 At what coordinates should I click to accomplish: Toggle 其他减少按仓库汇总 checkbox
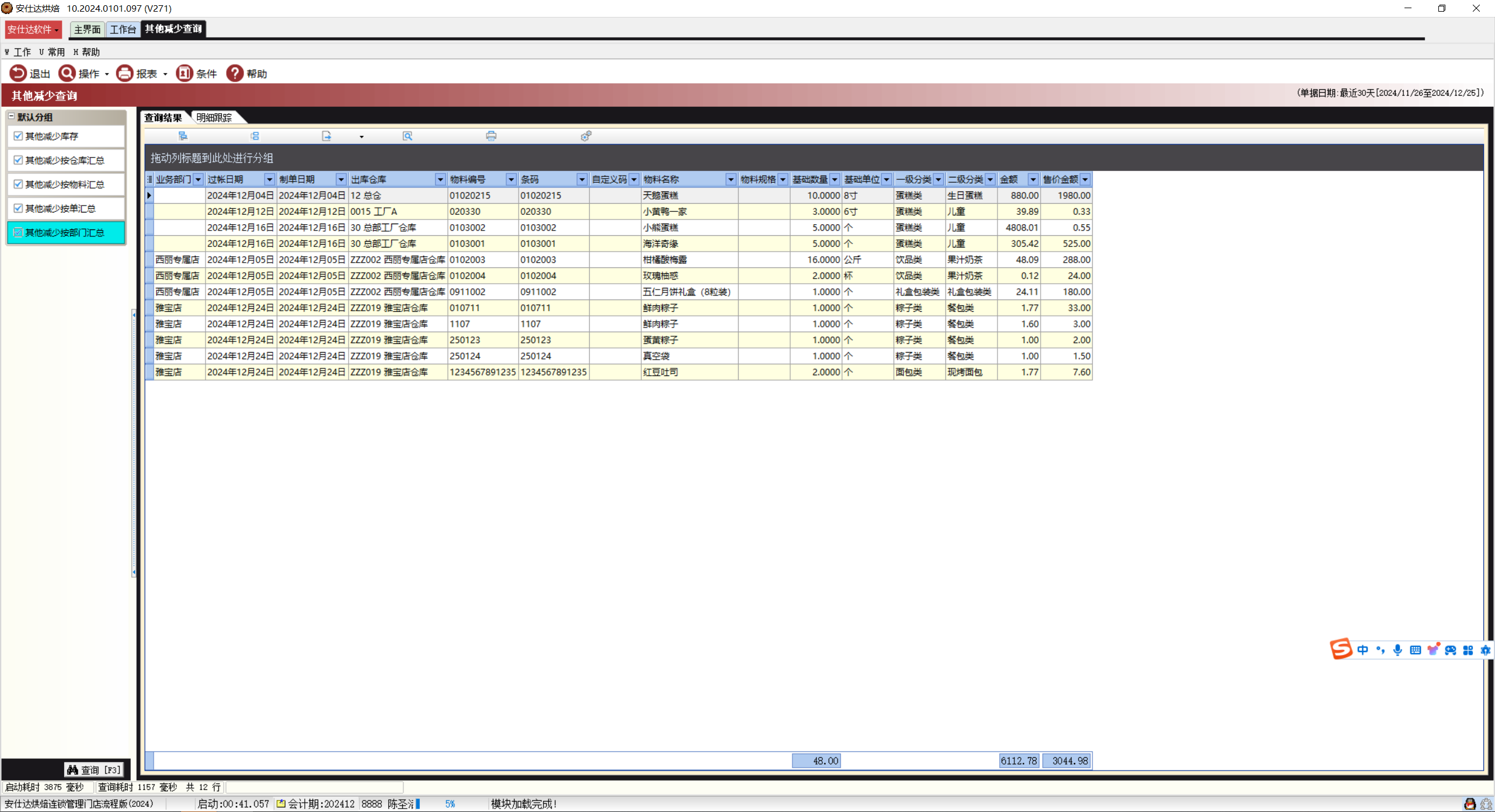(x=18, y=160)
